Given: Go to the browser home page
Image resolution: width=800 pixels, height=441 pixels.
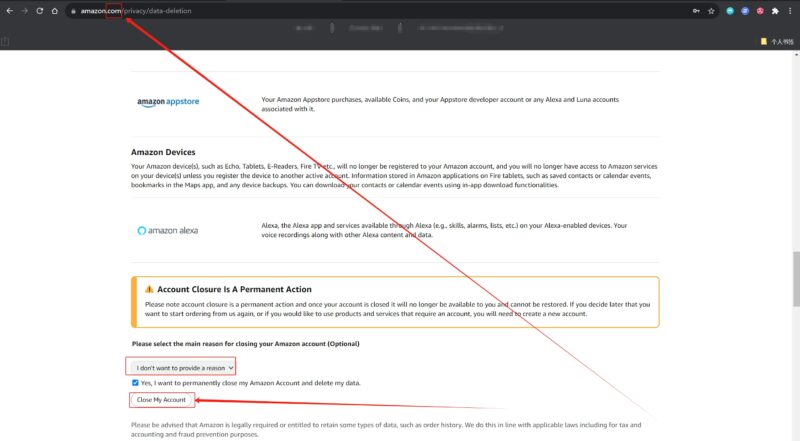Looking at the screenshot, I should pos(55,10).
